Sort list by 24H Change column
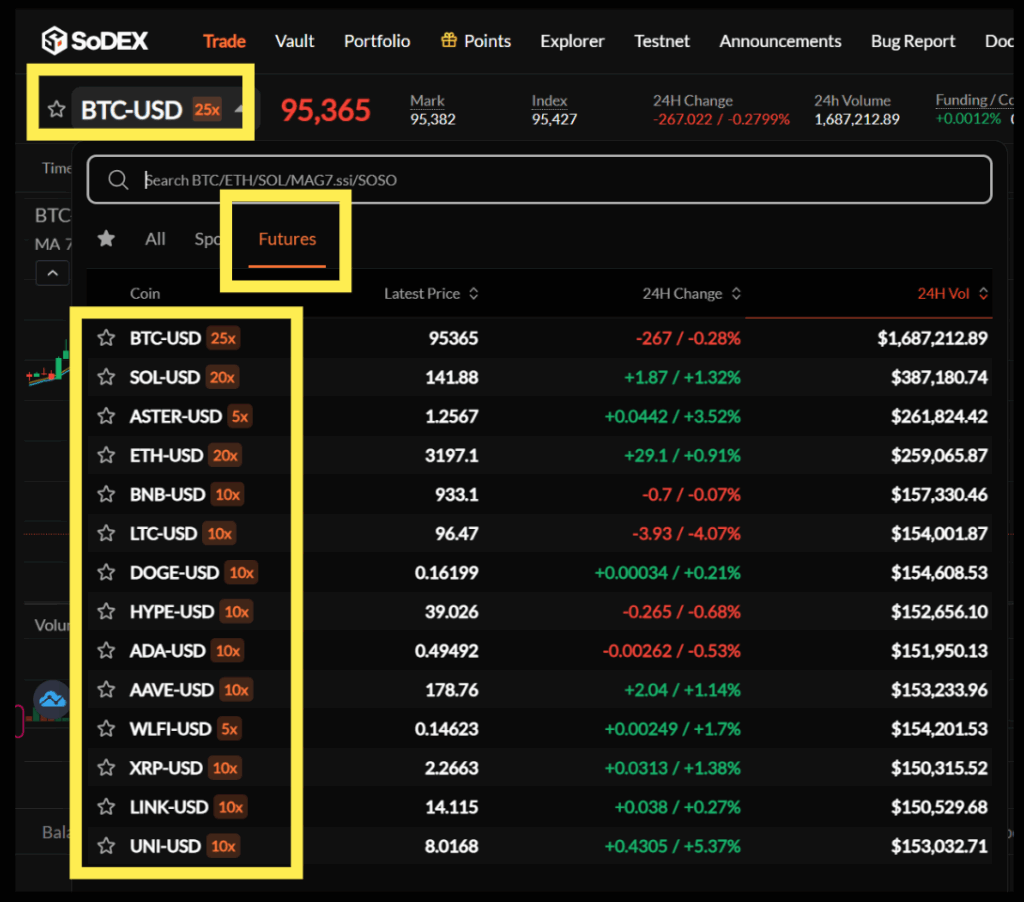Image resolution: width=1024 pixels, height=902 pixels. 692,294
